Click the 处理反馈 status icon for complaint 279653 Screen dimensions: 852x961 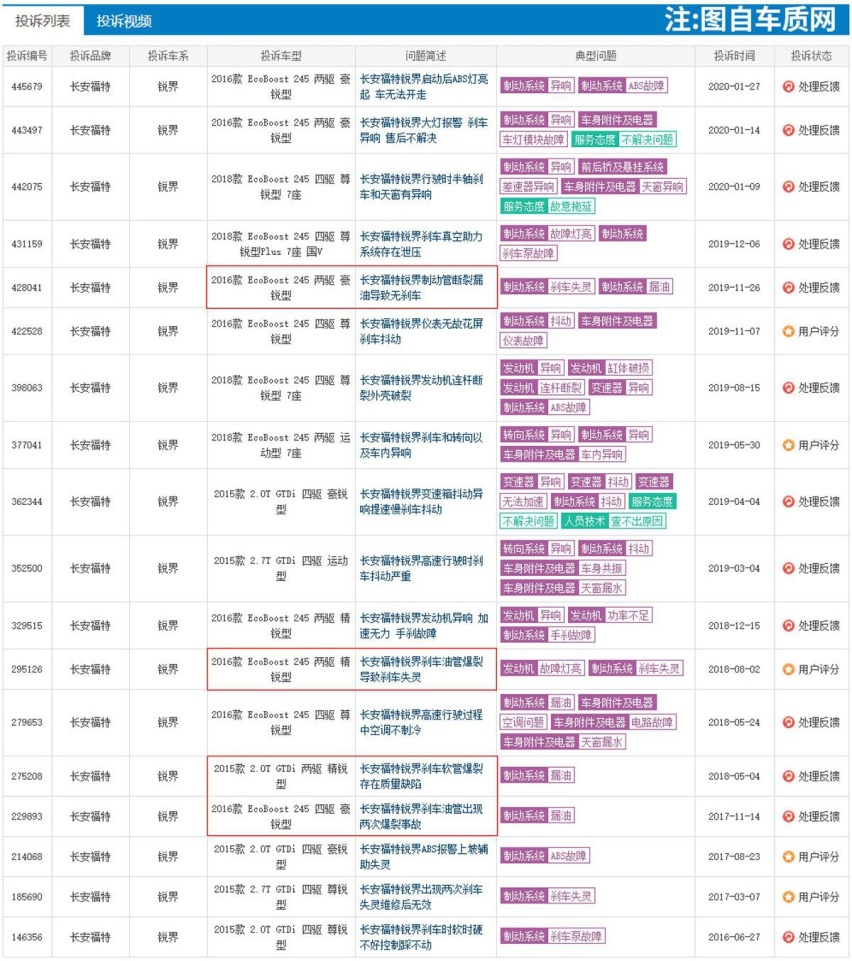[788, 722]
